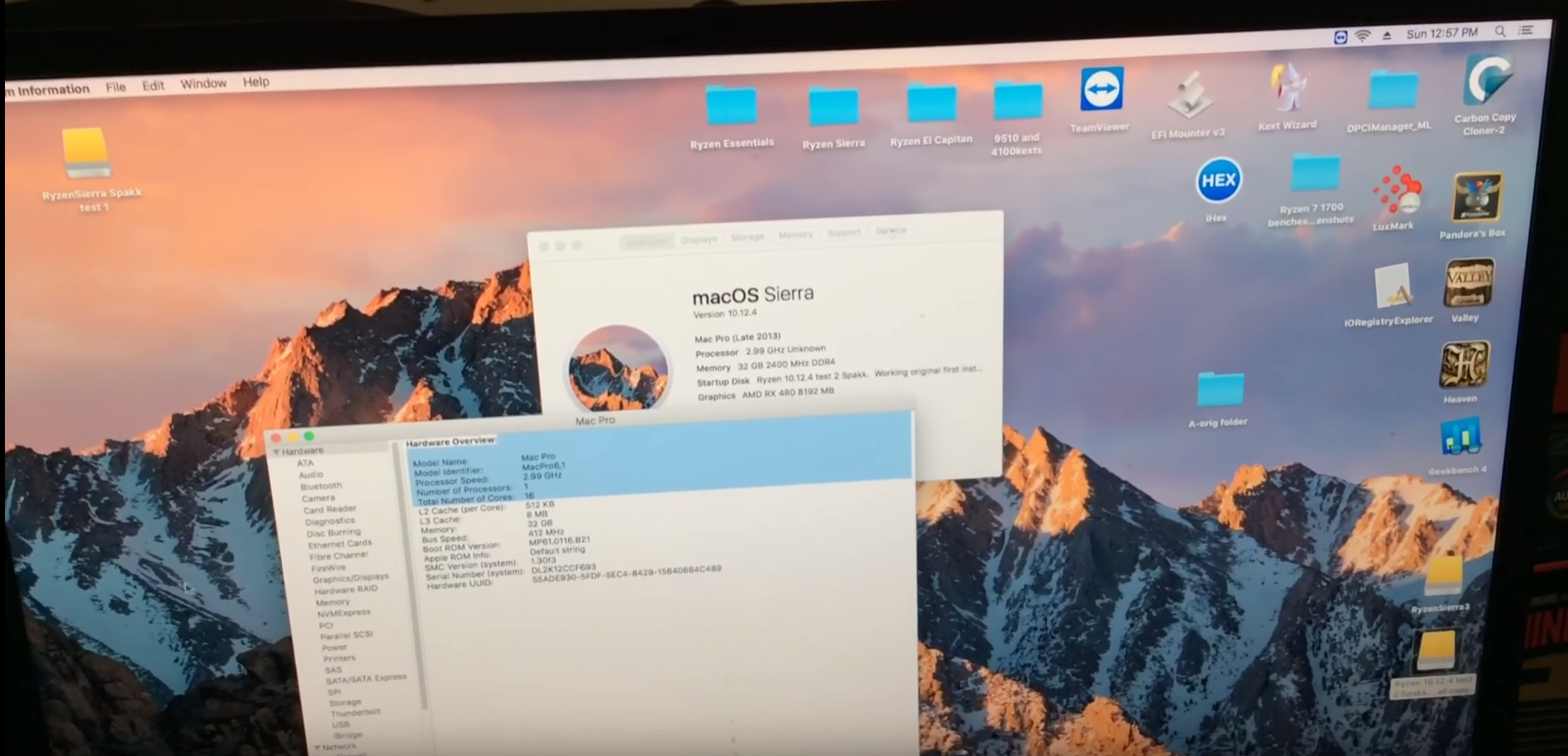Click the "Version 10.12.4" text
Image resolution: width=1568 pixels, height=756 pixels.
pos(725,314)
